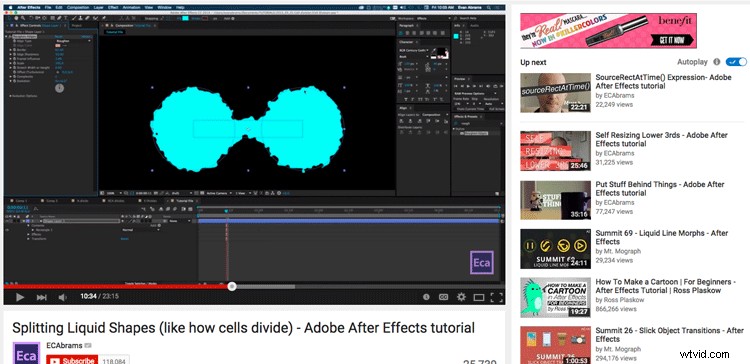Select the Brush tool
The image size is (750, 364).
pyautogui.click(x=73, y=18)
